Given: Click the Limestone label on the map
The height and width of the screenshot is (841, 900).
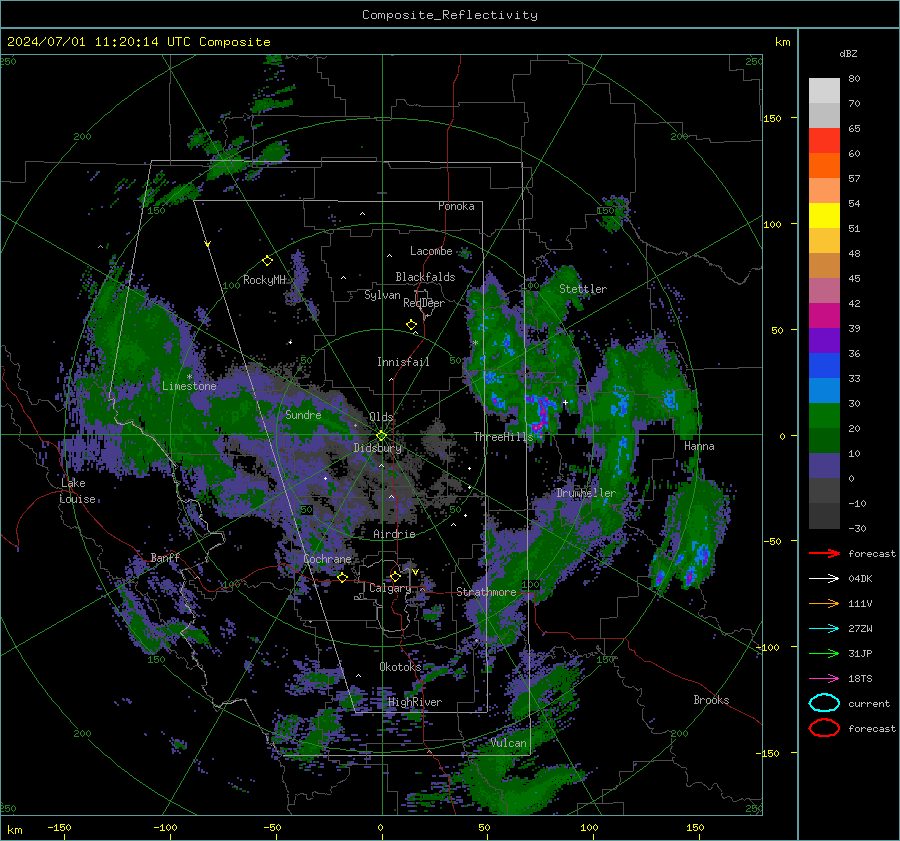Looking at the screenshot, I should [x=189, y=386].
